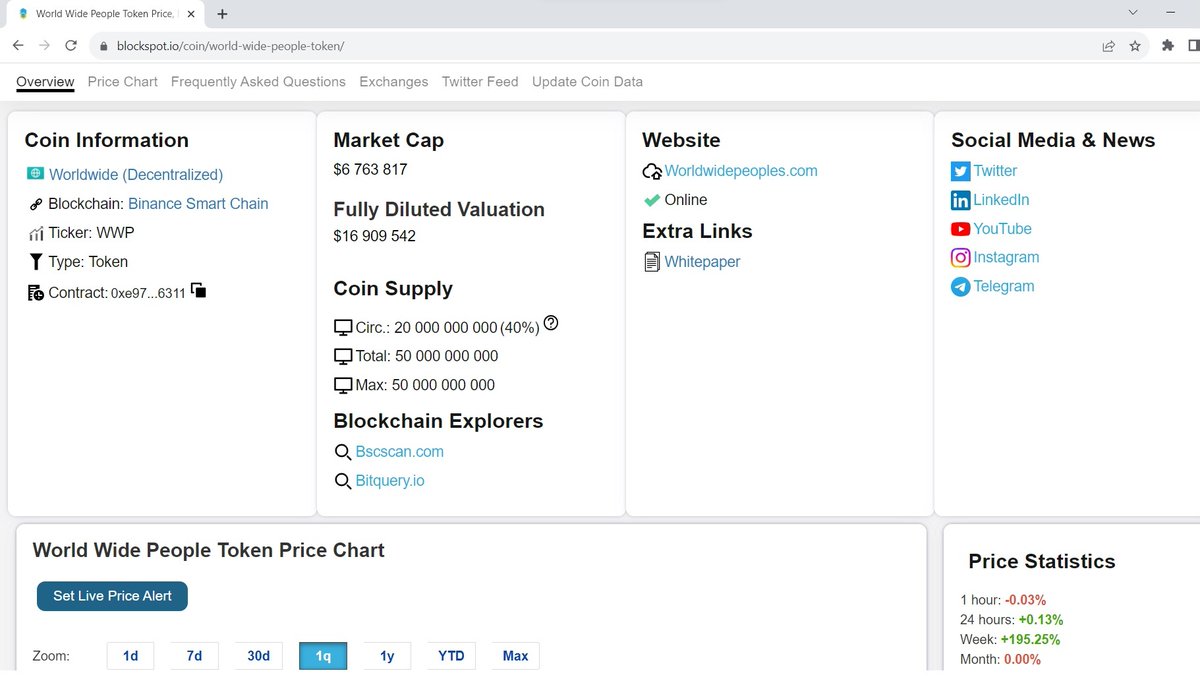Click the site padlock icon in address bar
The width and height of the screenshot is (1200, 677).
coord(102,47)
